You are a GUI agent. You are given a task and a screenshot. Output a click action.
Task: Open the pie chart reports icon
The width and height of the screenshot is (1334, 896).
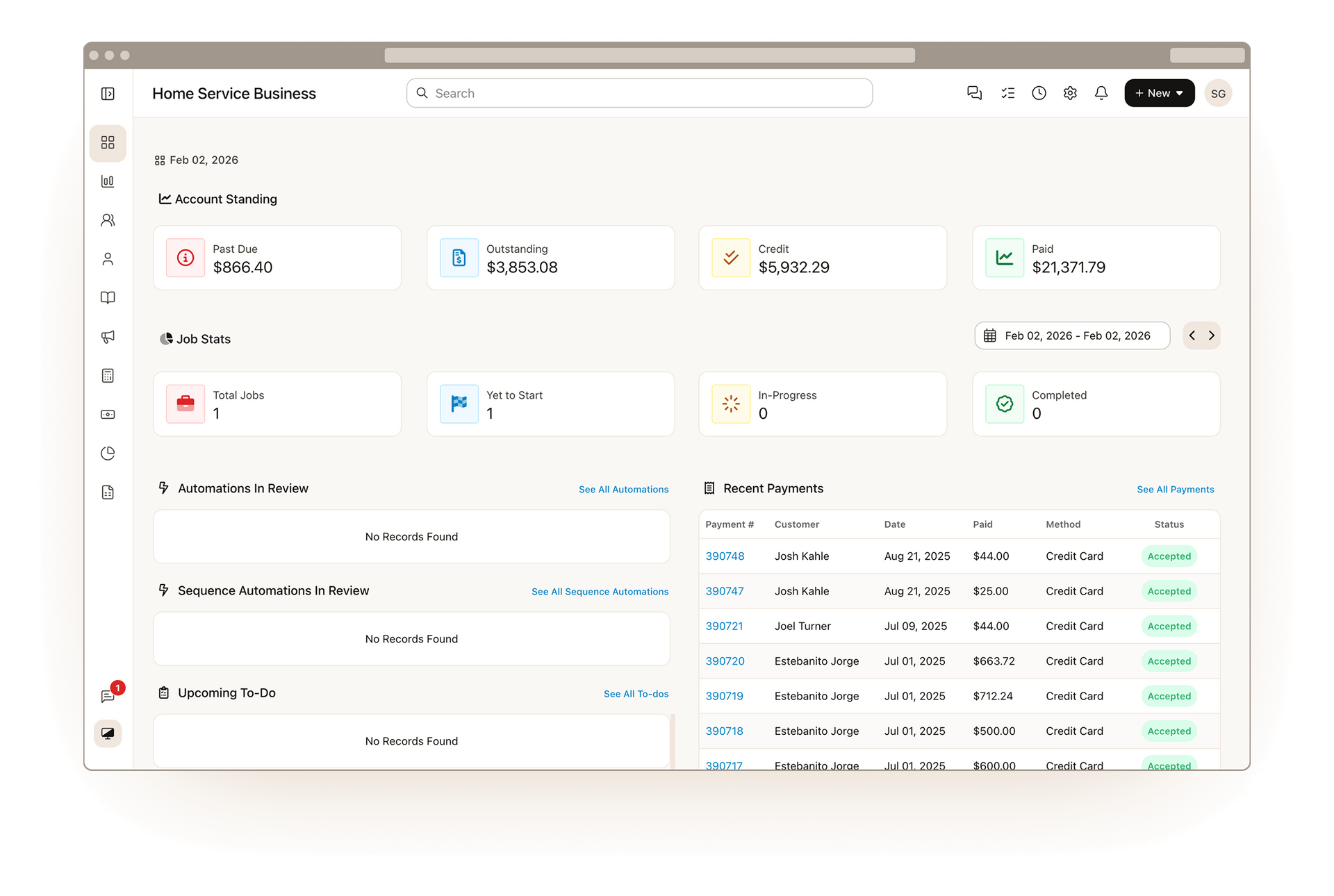[108, 453]
